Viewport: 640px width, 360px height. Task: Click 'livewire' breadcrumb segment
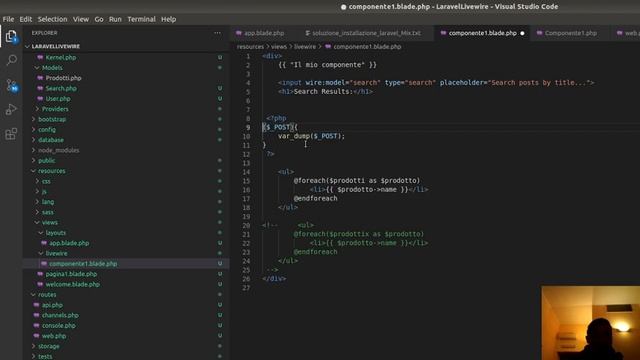305,47
